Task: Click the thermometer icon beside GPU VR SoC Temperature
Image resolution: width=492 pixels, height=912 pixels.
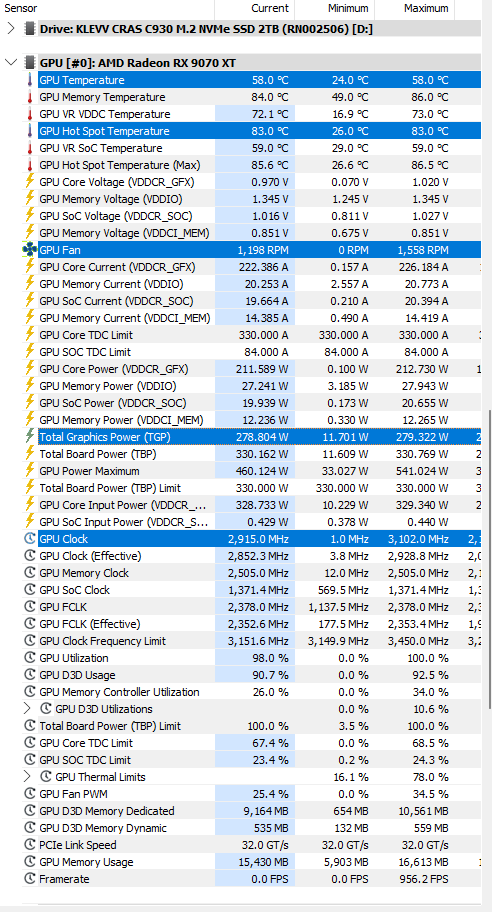Action: (x=30, y=148)
